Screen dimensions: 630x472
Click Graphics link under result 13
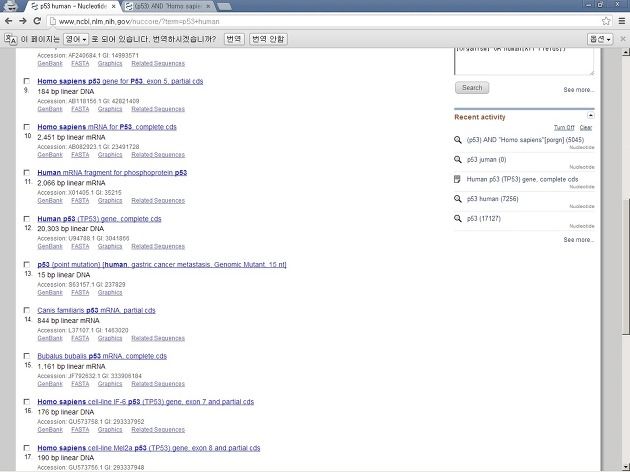pos(110,292)
